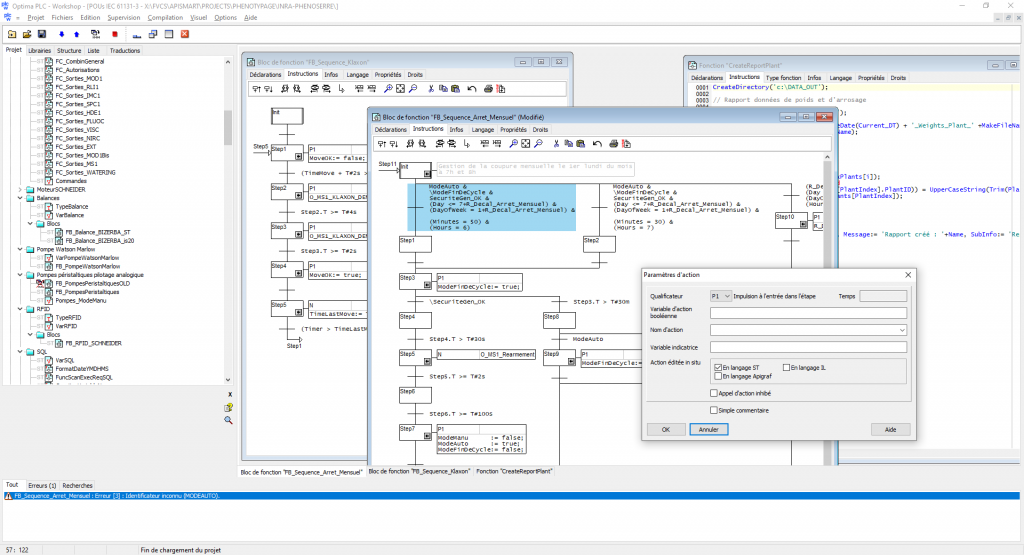The height and width of the screenshot is (555, 1024).
Task: Click undo arrow in FB_Sequence_Klaxon toolbar
Action: 472,89
